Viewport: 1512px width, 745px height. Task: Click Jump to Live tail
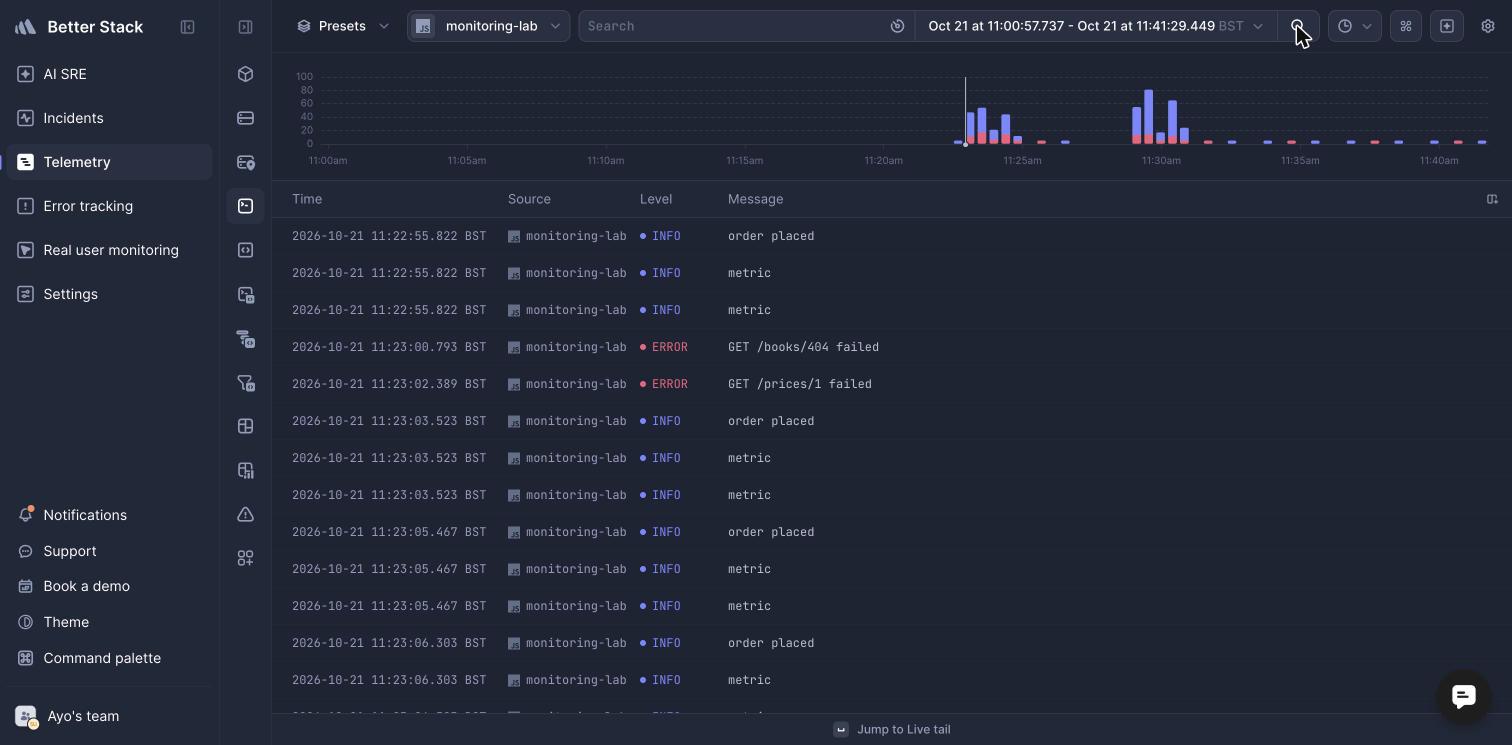(892, 729)
